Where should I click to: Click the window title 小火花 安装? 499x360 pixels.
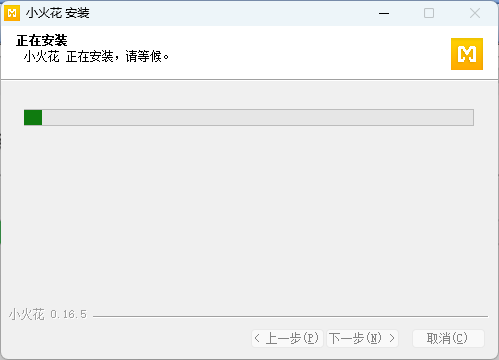click(x=58, y=13)
